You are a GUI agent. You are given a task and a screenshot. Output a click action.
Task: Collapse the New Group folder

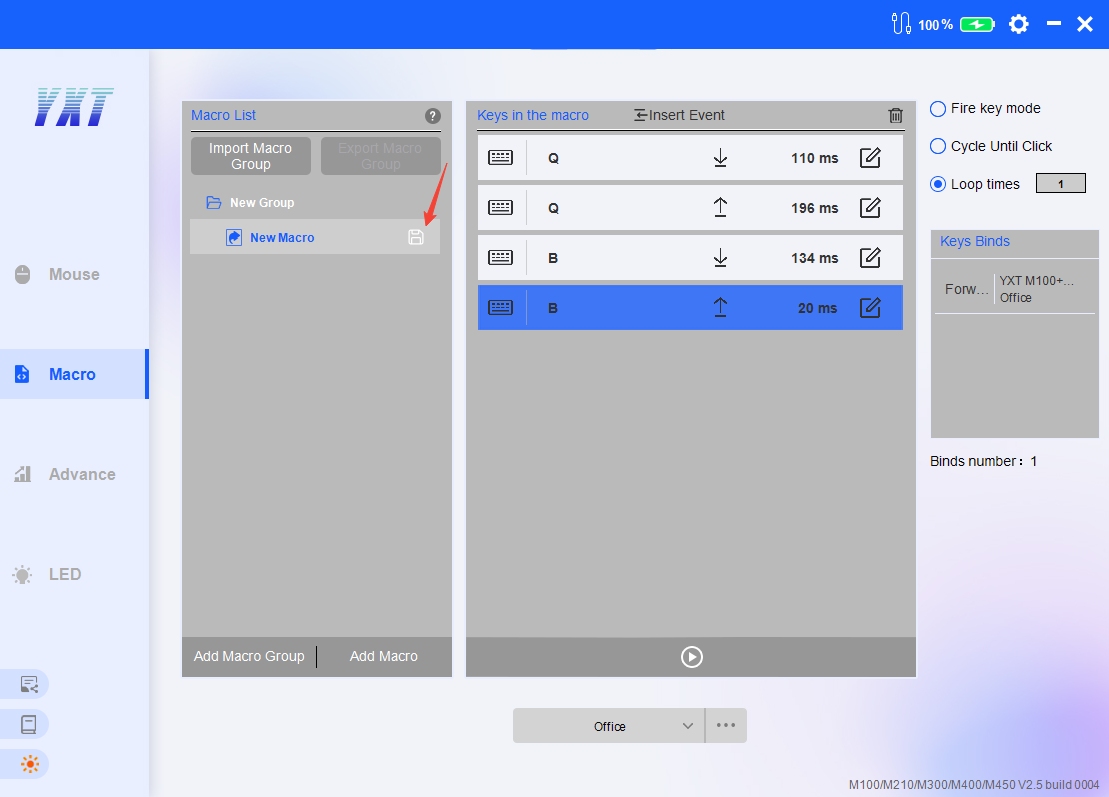[x=214, y=202]
